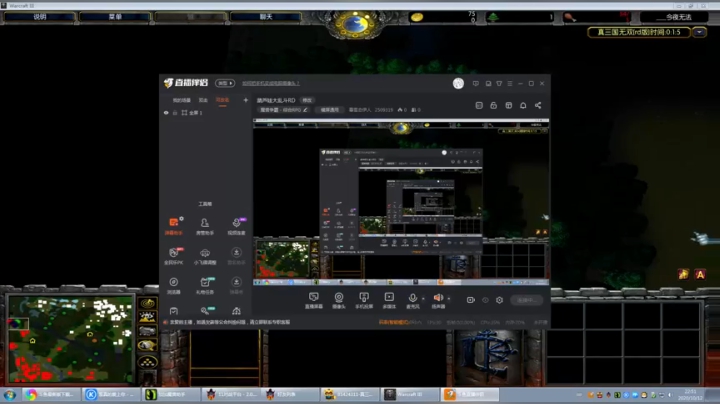Toggle preview eye icon in streaming toolbar
The image size is (720, 404).
click(485, 300)
